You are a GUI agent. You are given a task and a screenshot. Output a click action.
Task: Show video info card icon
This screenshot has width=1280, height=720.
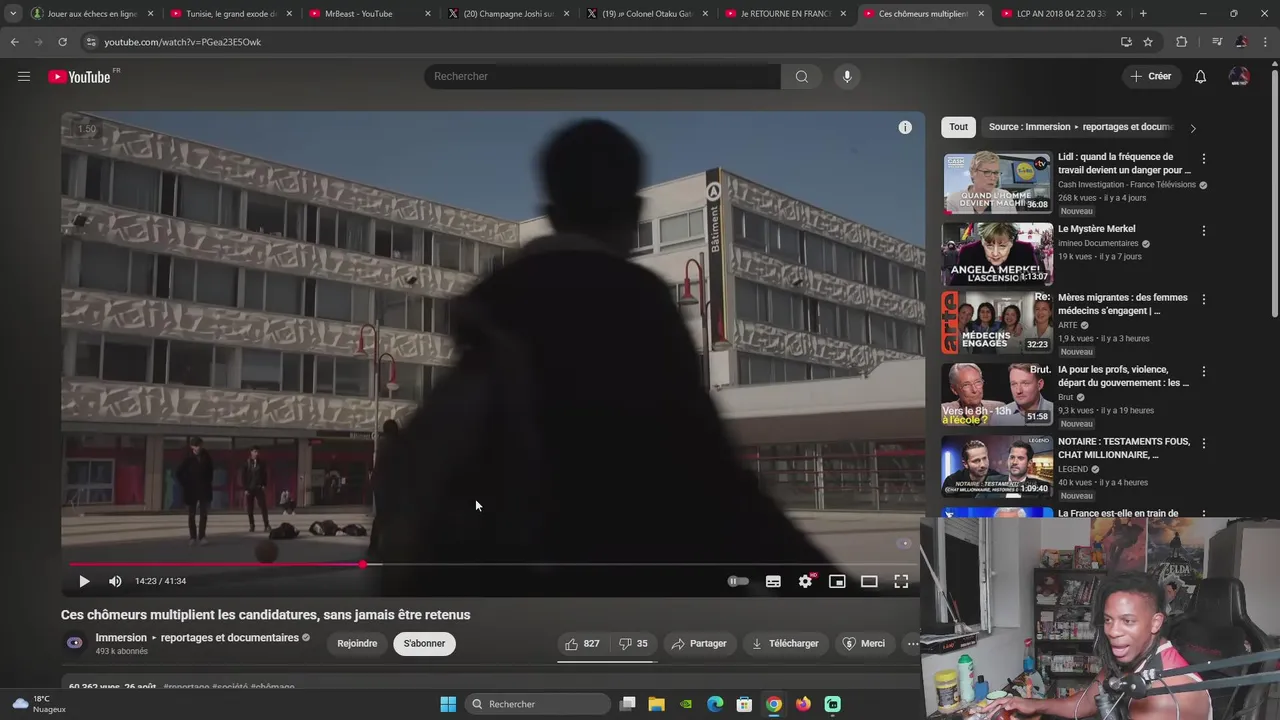pyautogui.click(x=905, y=127)
